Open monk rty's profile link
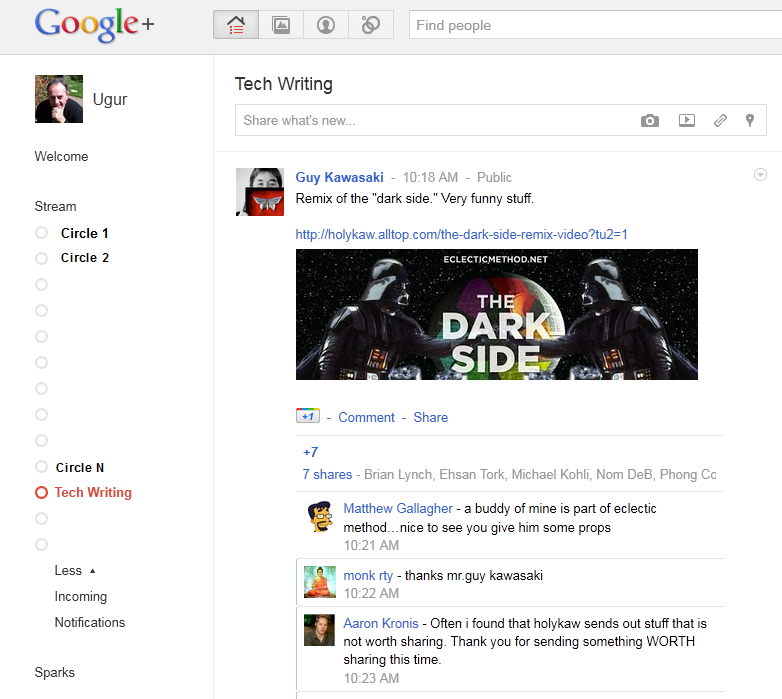The width and height of the screenshot is (782, 699). click(x=368, y=575)
